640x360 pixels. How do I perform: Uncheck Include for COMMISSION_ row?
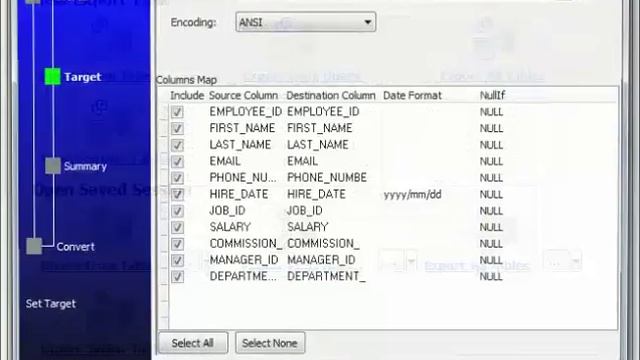click(x=177, y=244)
